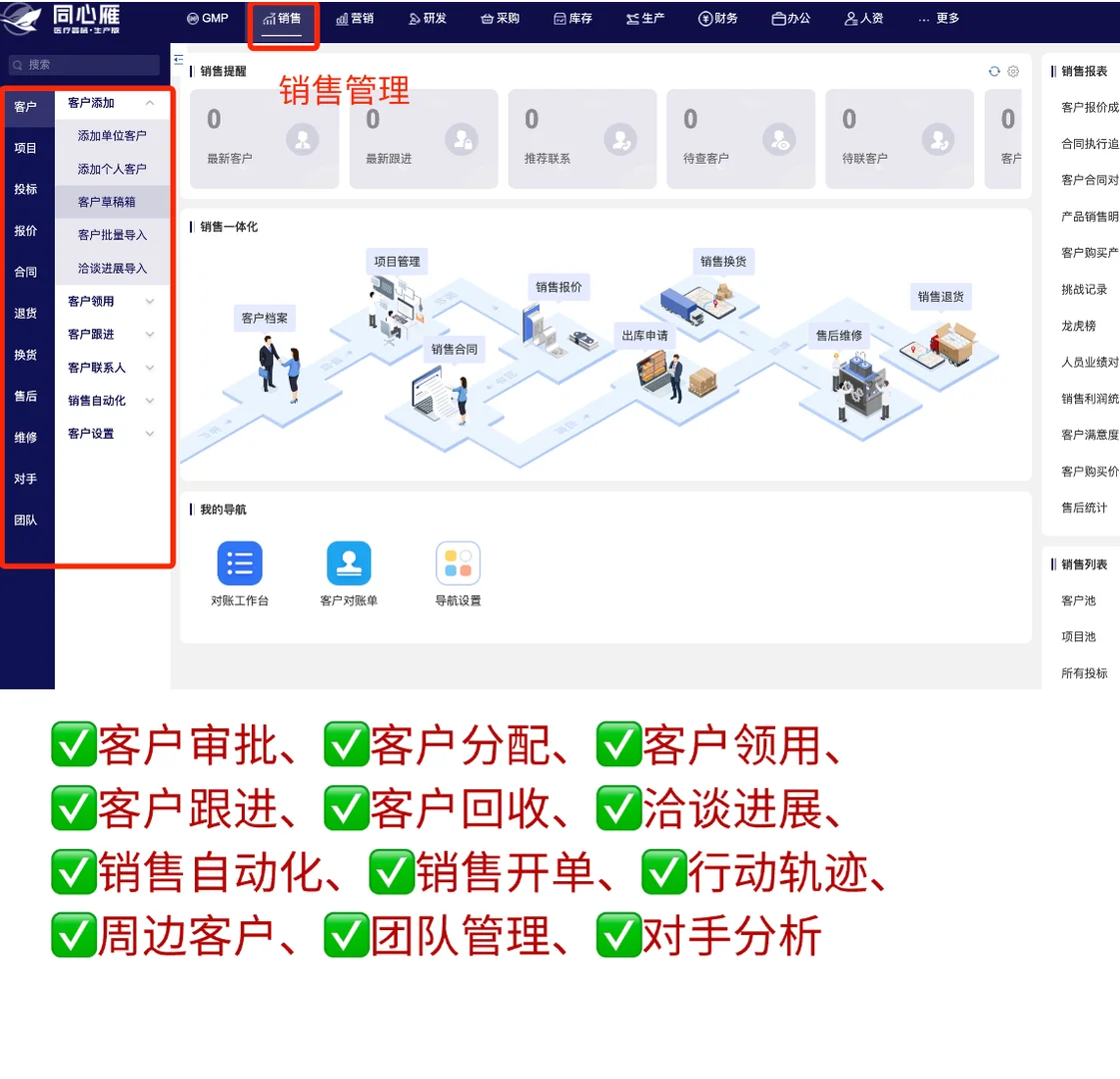The height and width of the screenshot is (1079, 1120).
Task: Select the 人资 module icon
Action: click(863, 17)
